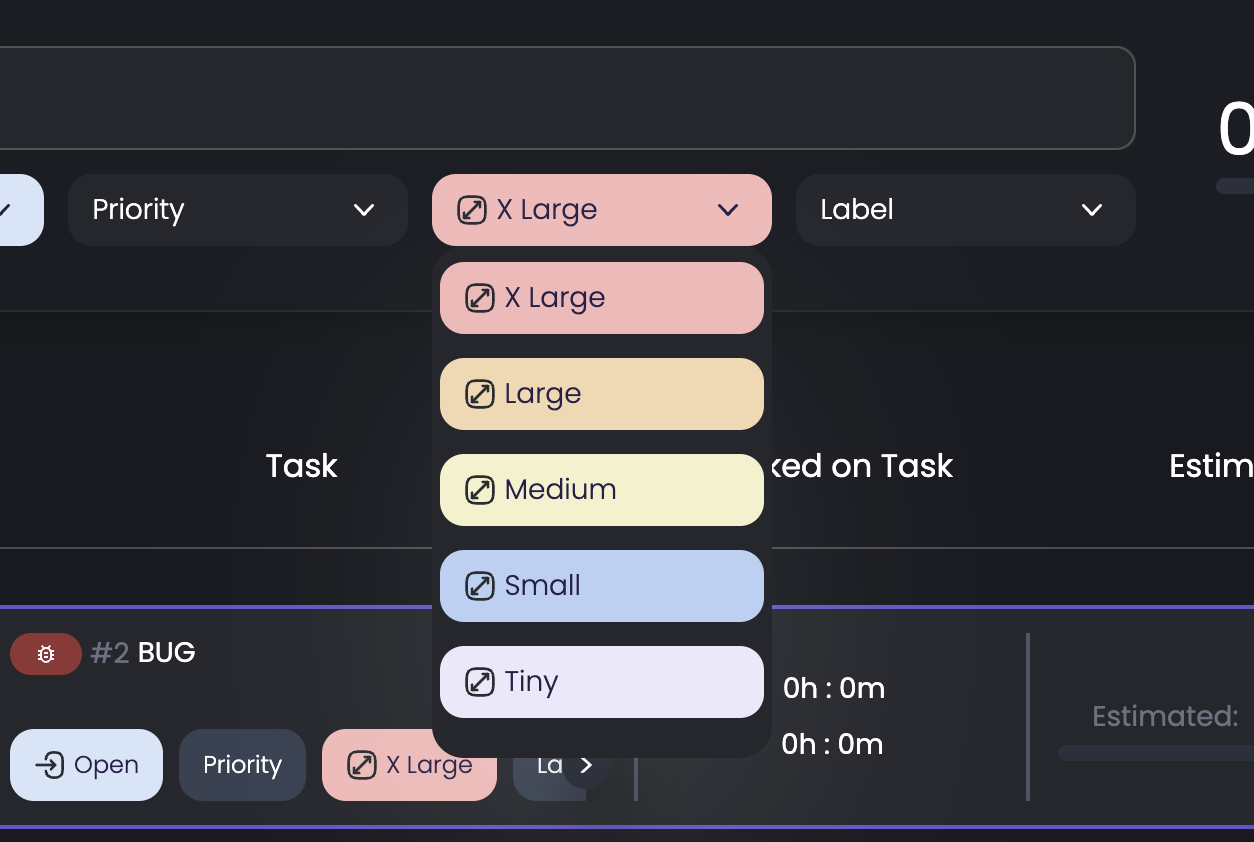Select Tiny from the size menu
Screen dimensions: 1254x842
tap(601, 681)
